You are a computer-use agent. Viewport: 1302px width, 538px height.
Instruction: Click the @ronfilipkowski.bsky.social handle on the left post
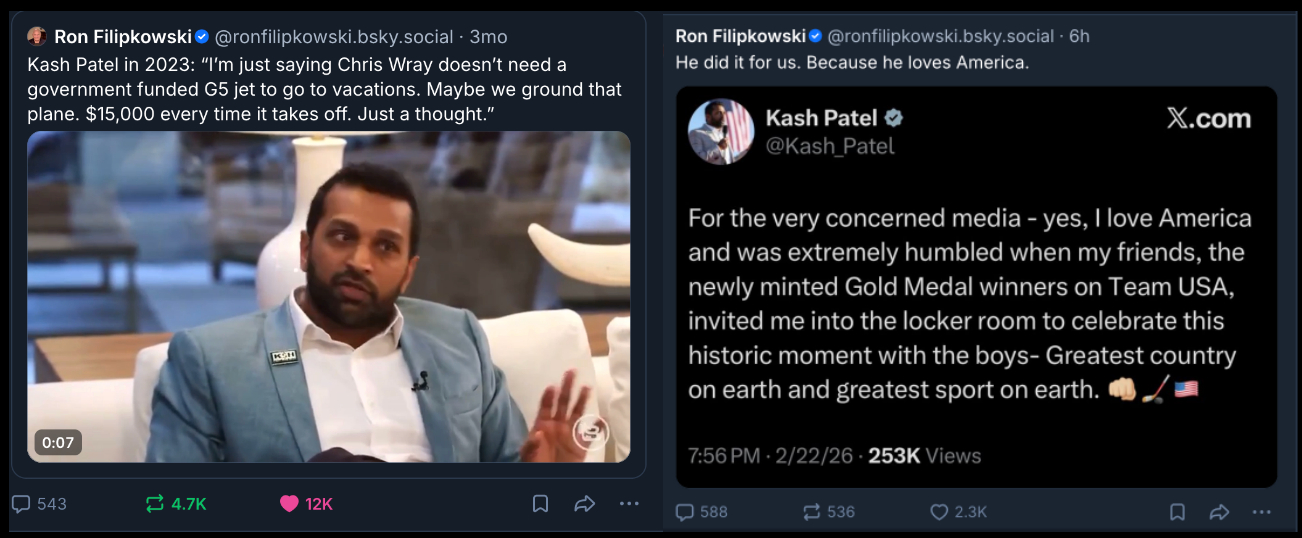[334, 37]
